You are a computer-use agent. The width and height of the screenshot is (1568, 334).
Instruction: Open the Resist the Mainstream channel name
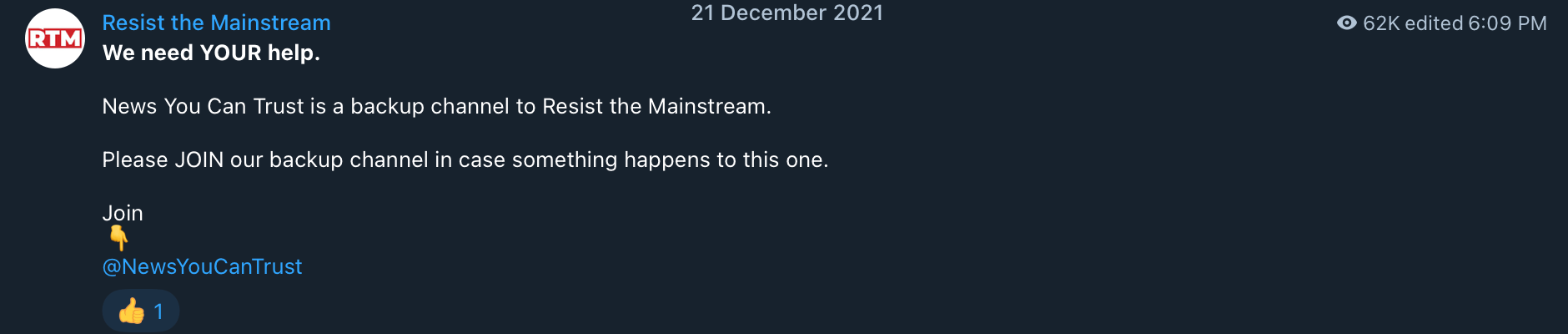point(216,23)
